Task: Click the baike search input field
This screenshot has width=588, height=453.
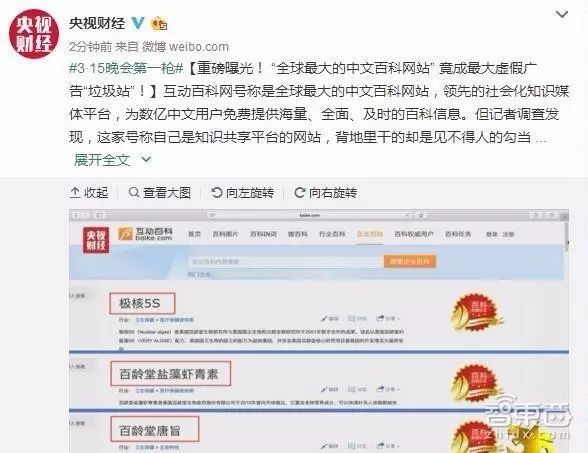Action: coord(286,261)
